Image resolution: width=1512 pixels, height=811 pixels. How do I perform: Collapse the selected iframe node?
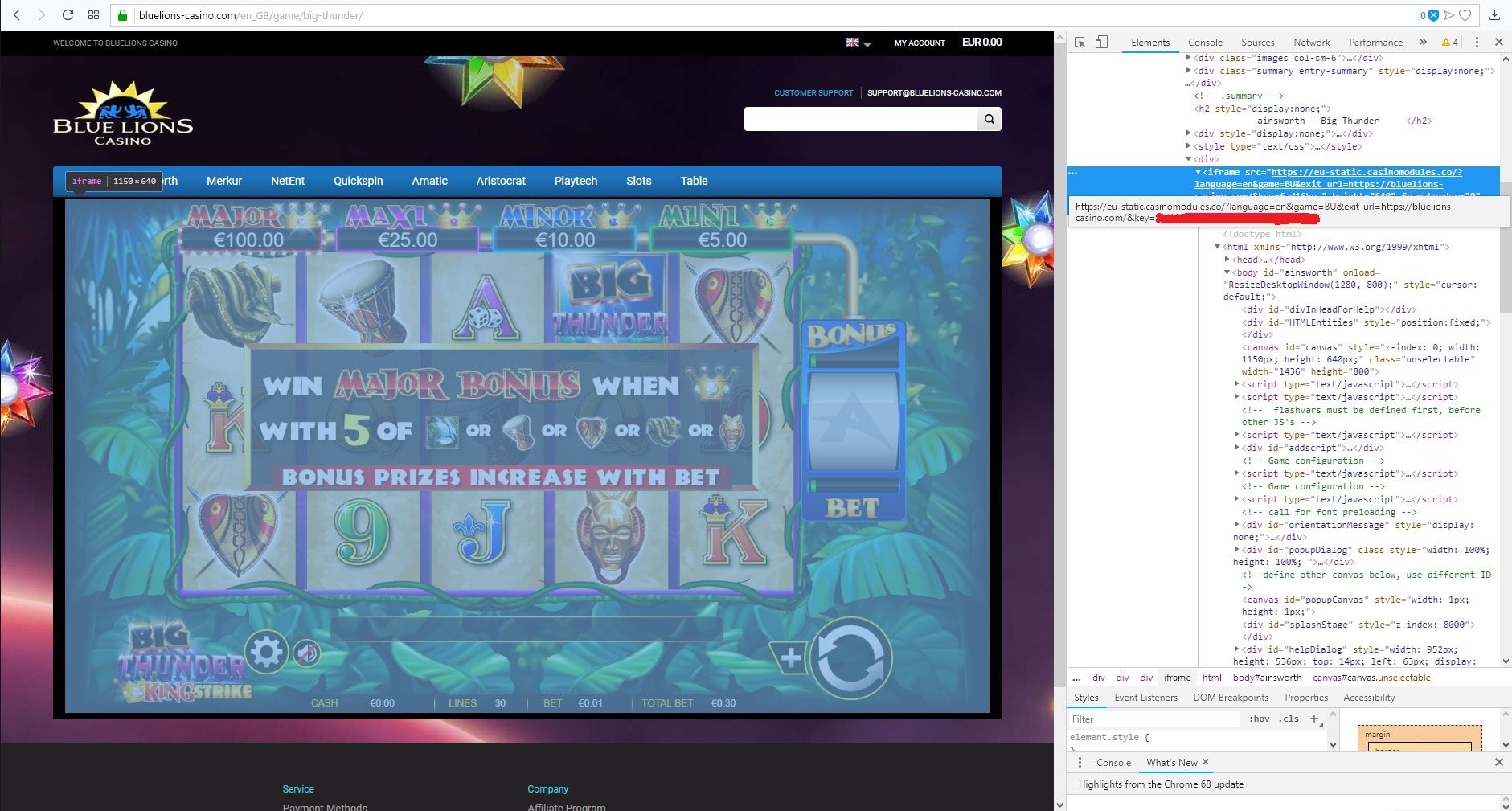coord(1198,172)
